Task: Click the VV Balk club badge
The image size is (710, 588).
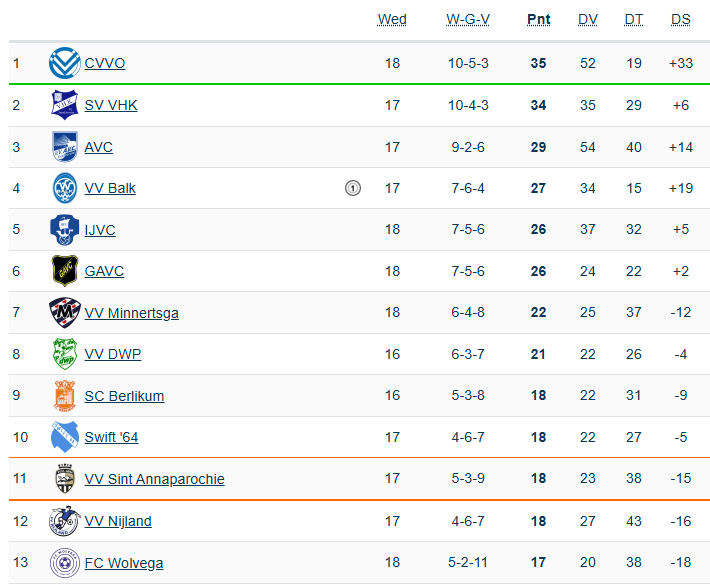Action: [x=65, y=188]
